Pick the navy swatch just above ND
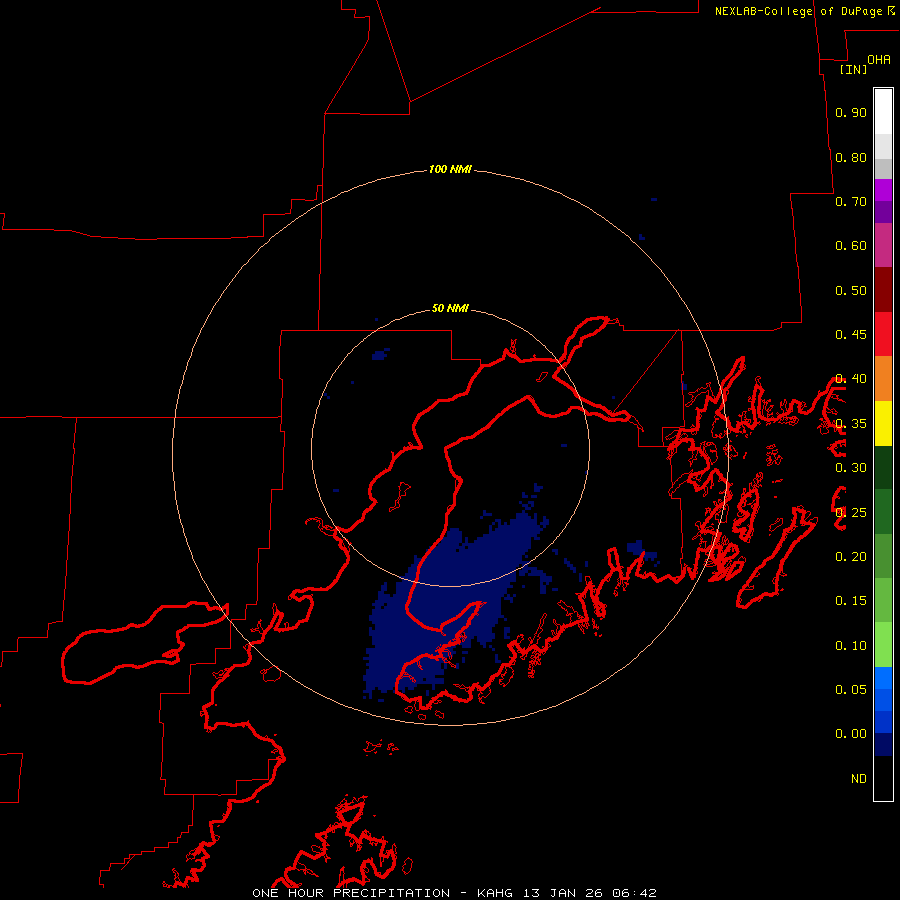 pyautogui.click(x=883, y=744)
